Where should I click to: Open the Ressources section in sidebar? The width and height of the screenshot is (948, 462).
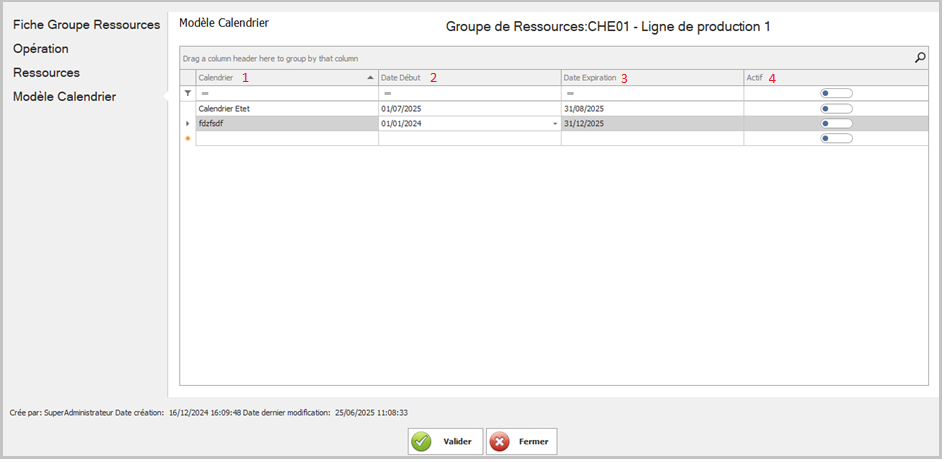pyautogui.click(x=46, y=73)
